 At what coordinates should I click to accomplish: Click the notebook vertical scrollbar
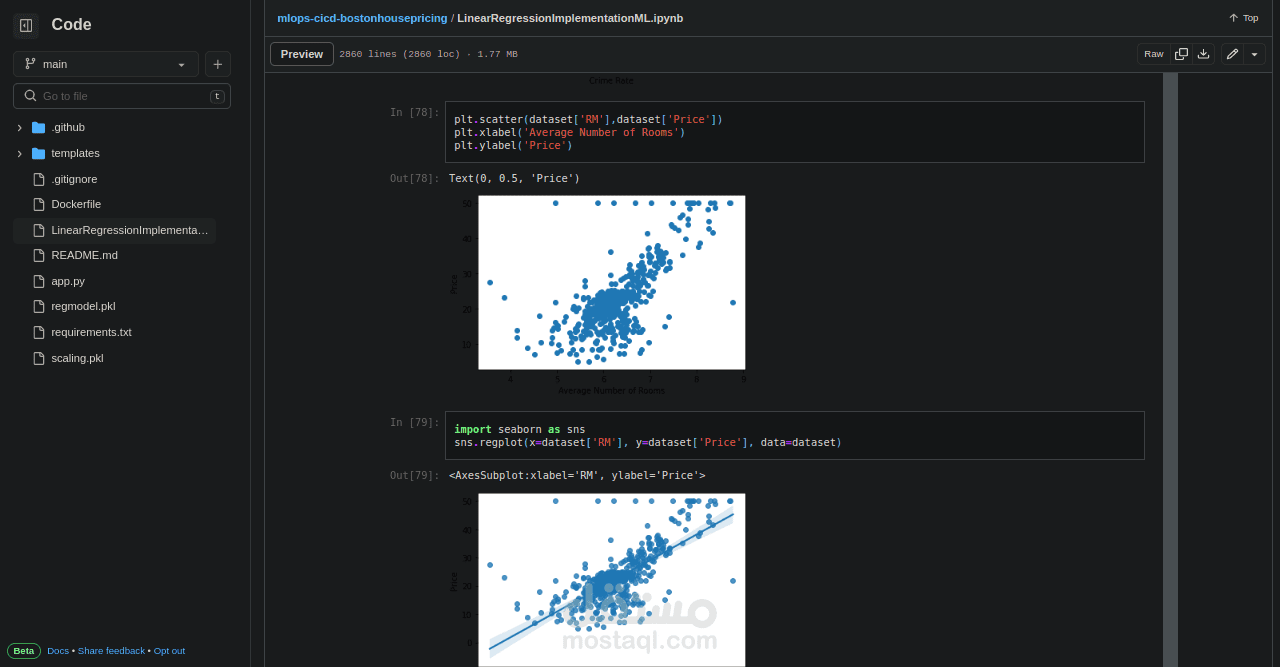click(1170, 370)
